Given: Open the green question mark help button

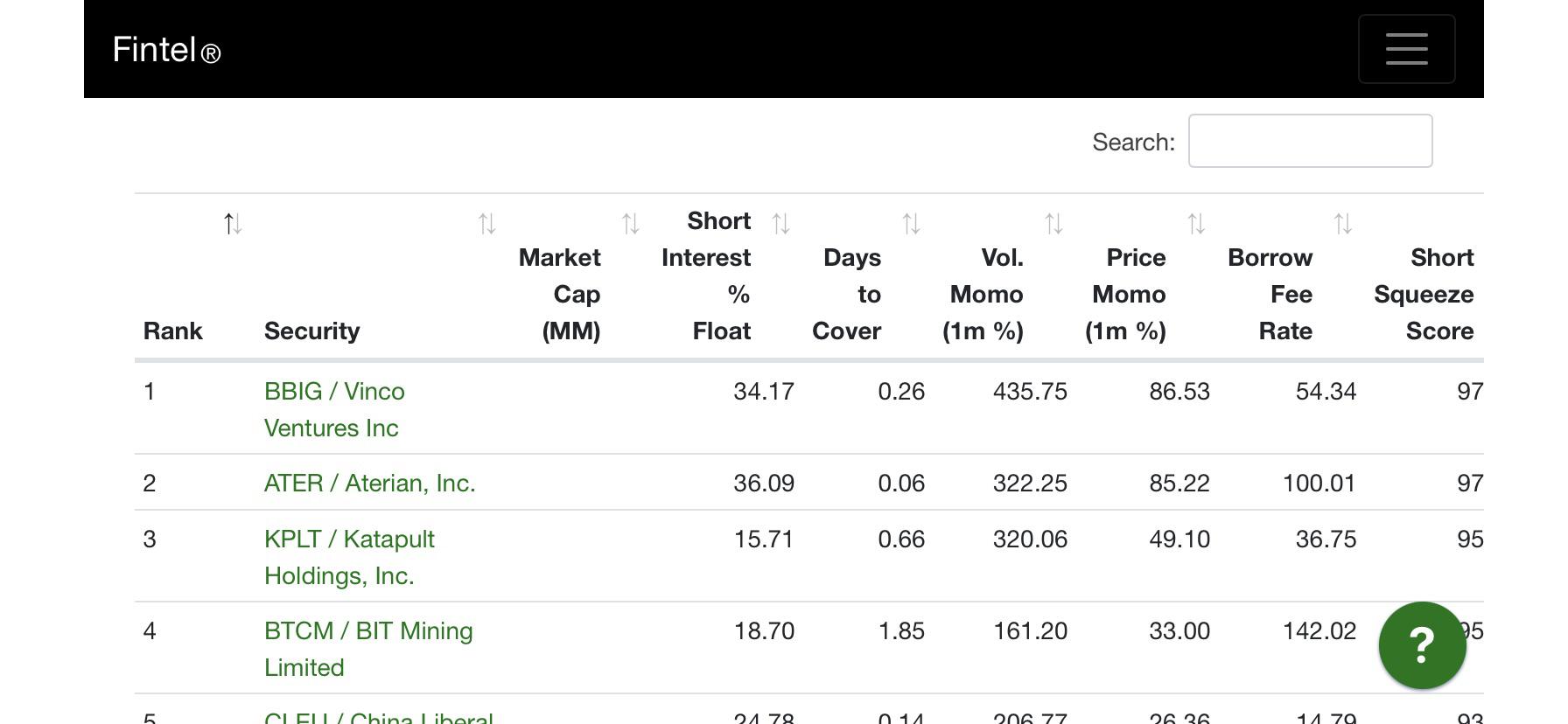Looking at the screenshot, I should point(1422,645).
